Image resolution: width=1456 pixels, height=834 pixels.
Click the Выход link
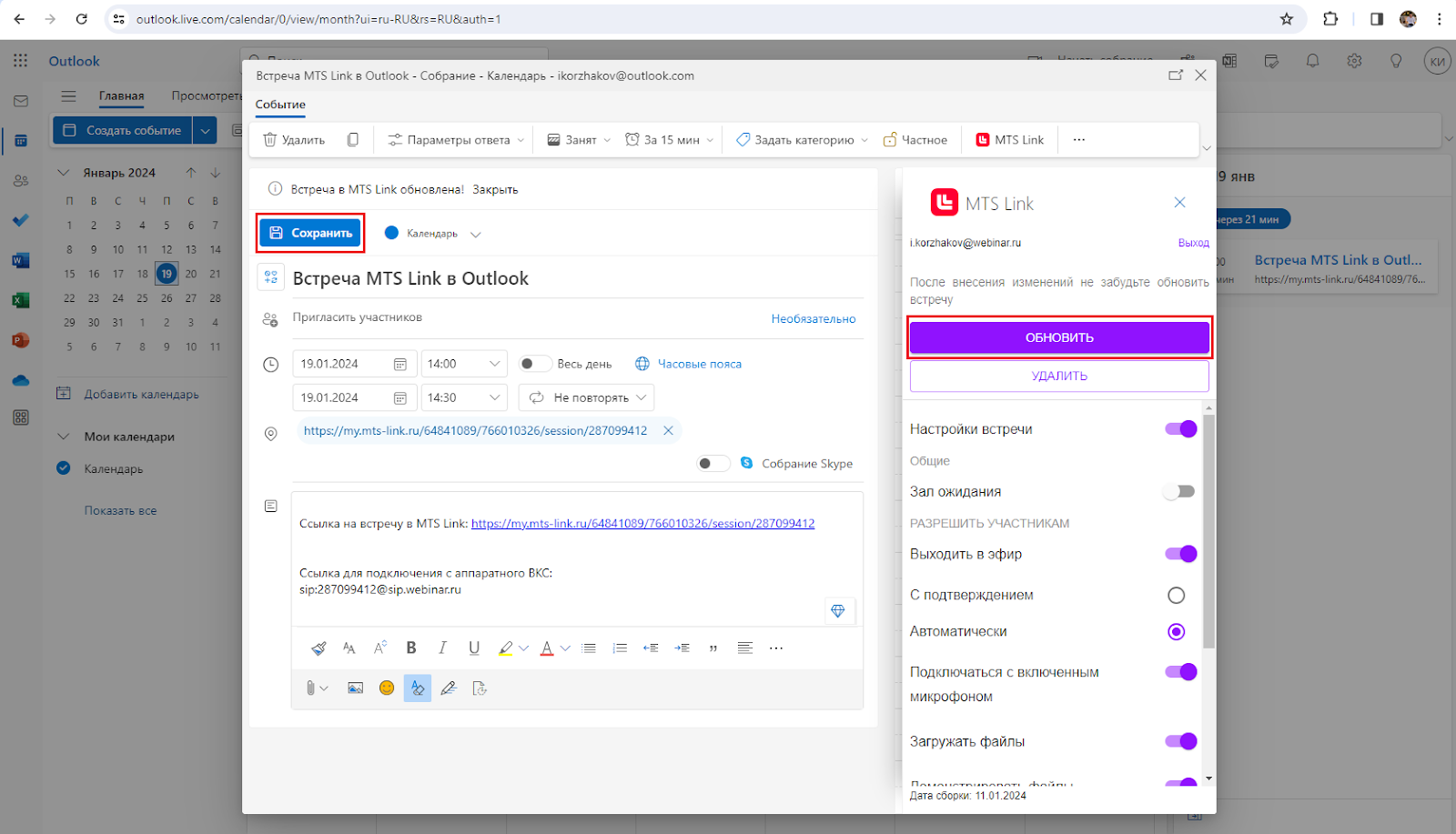(x=1193, y=243)
